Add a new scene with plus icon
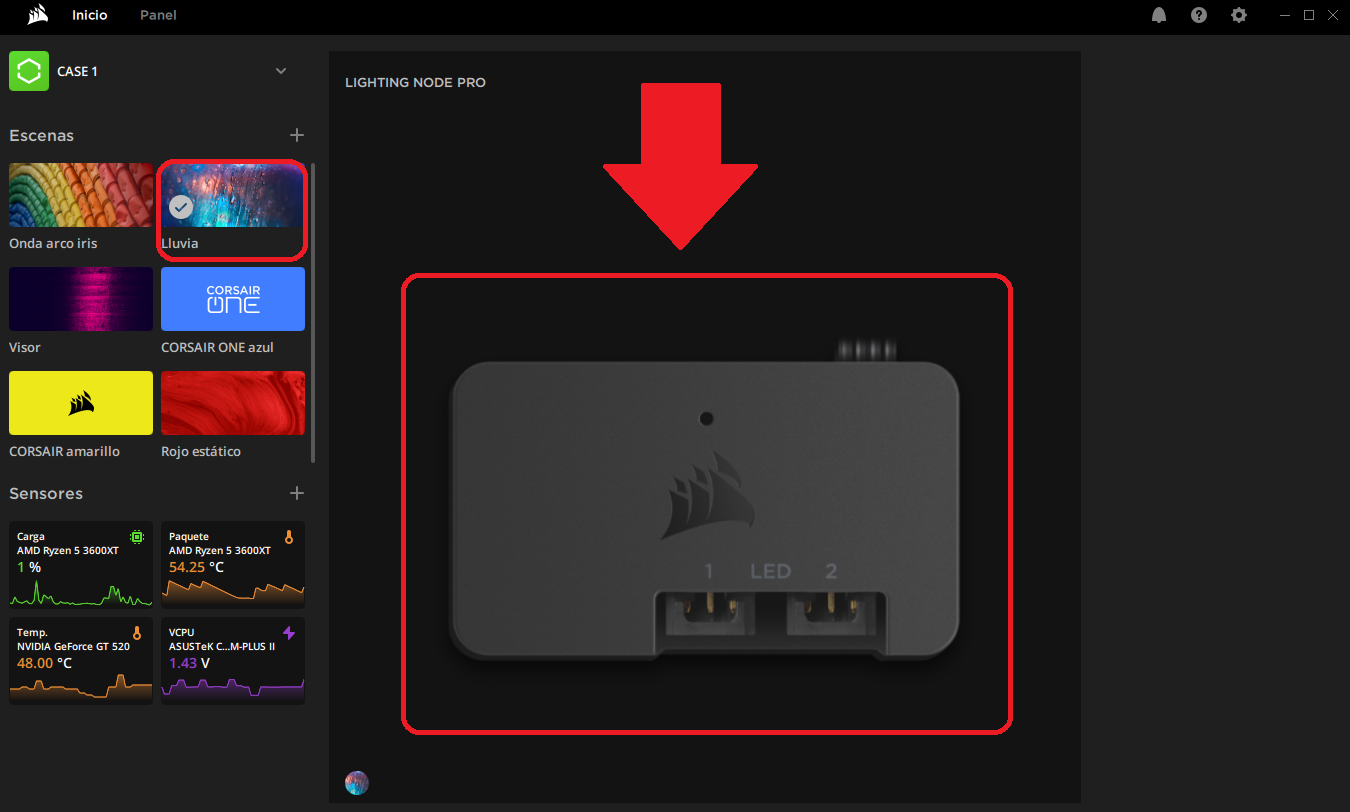This screenshot has width=1350, height=812. [x=296, y=135]
